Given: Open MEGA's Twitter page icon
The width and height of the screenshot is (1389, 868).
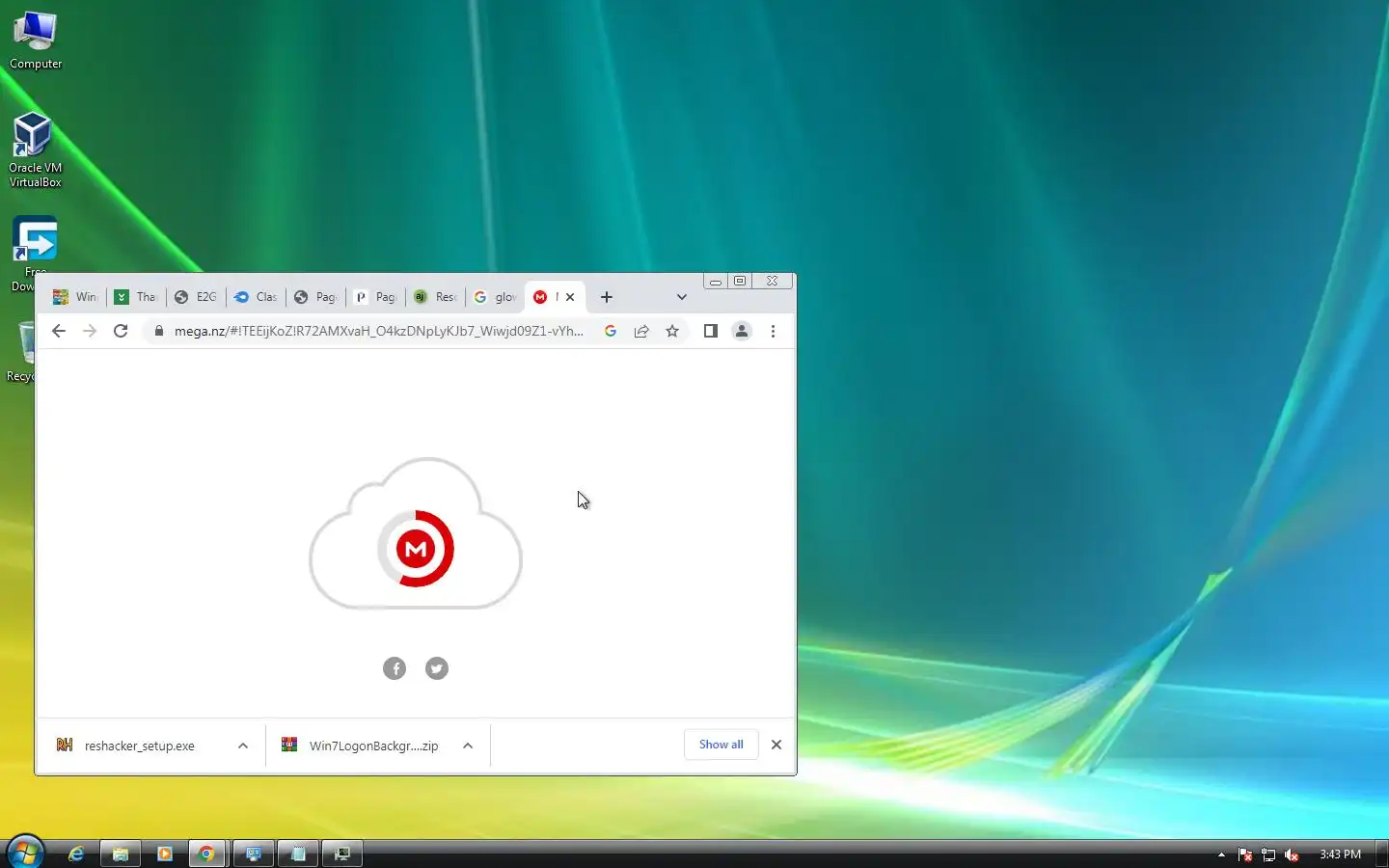Looking at the screenshot, I should click(437, 668).
